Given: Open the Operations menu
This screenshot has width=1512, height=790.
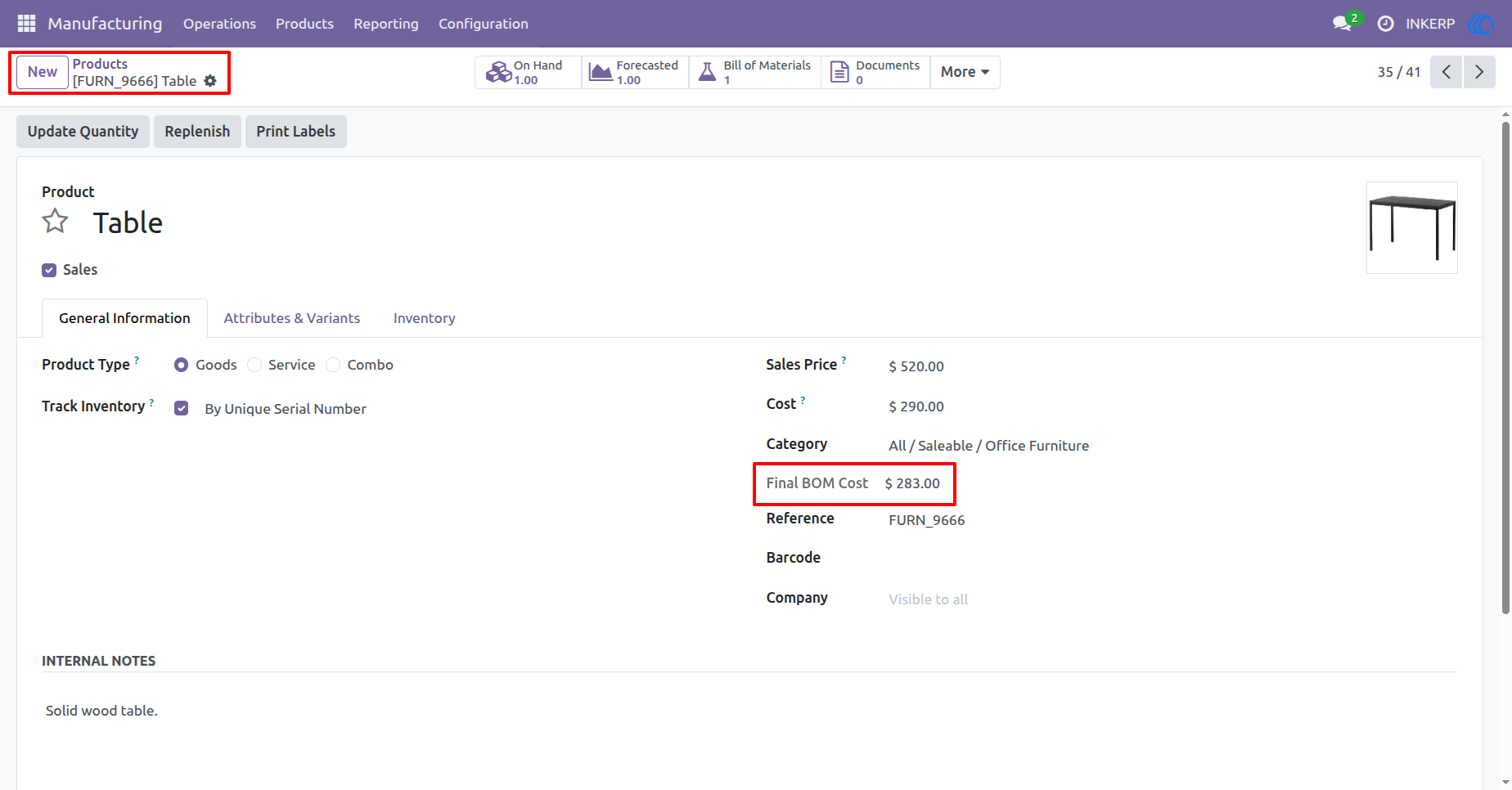Looking at the screenshot, I should tap(219, 24).
